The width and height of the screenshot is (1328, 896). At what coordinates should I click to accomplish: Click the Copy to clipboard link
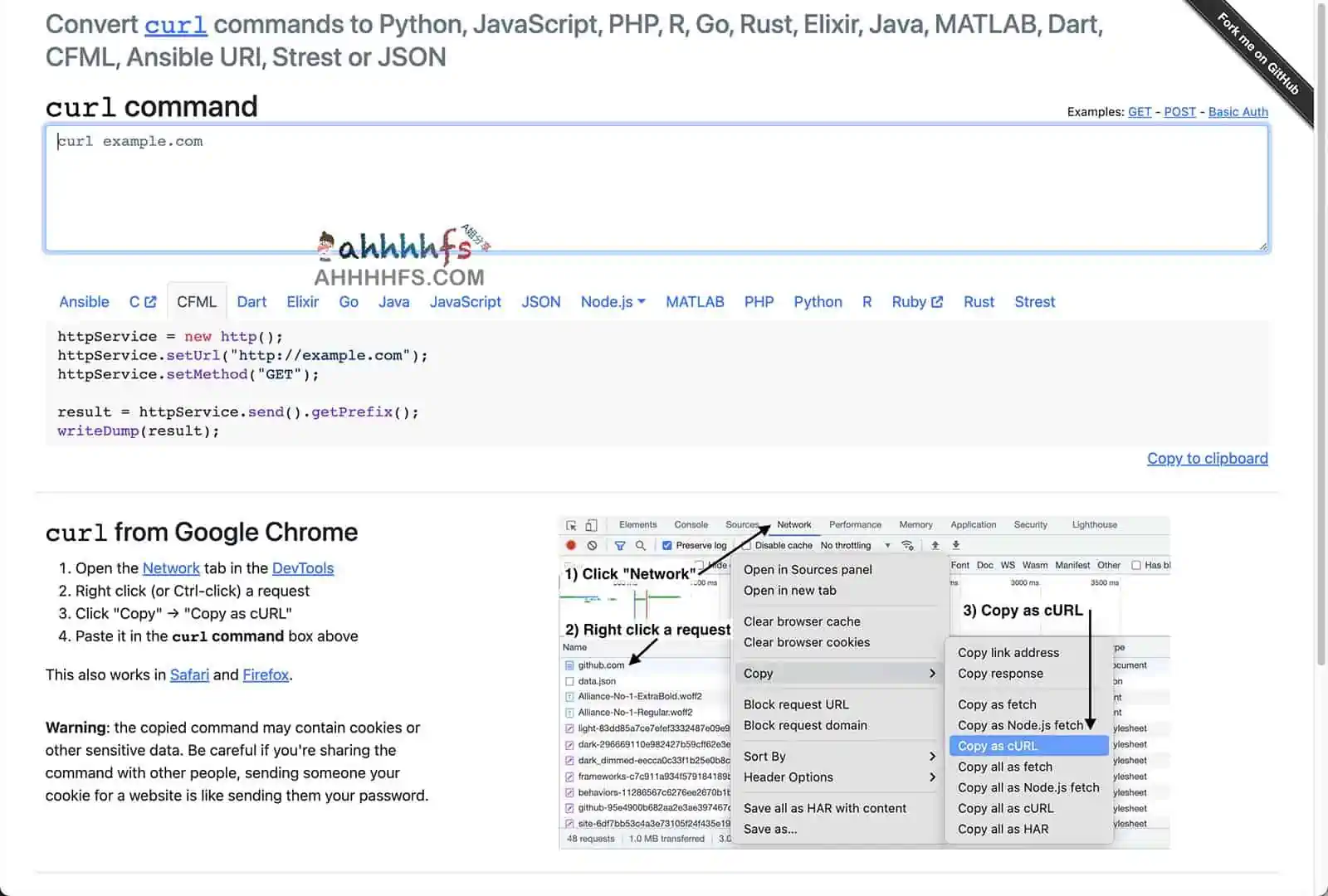coord(1207,459)
